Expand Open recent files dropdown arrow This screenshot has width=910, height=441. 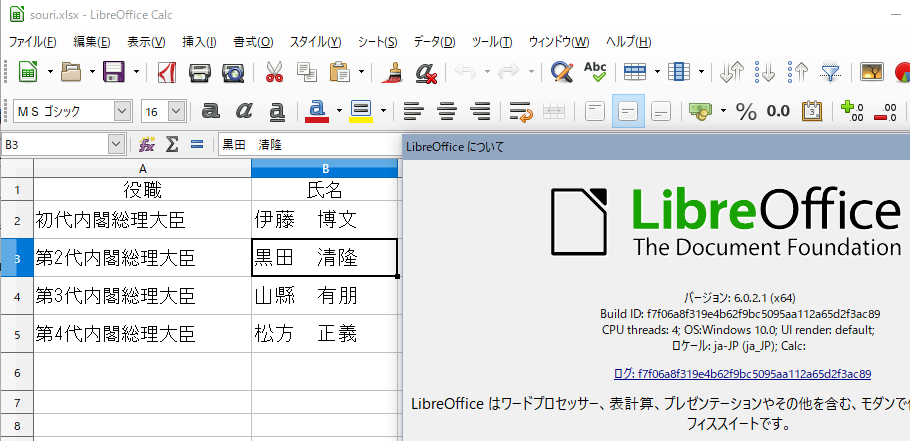pos(93,72)
